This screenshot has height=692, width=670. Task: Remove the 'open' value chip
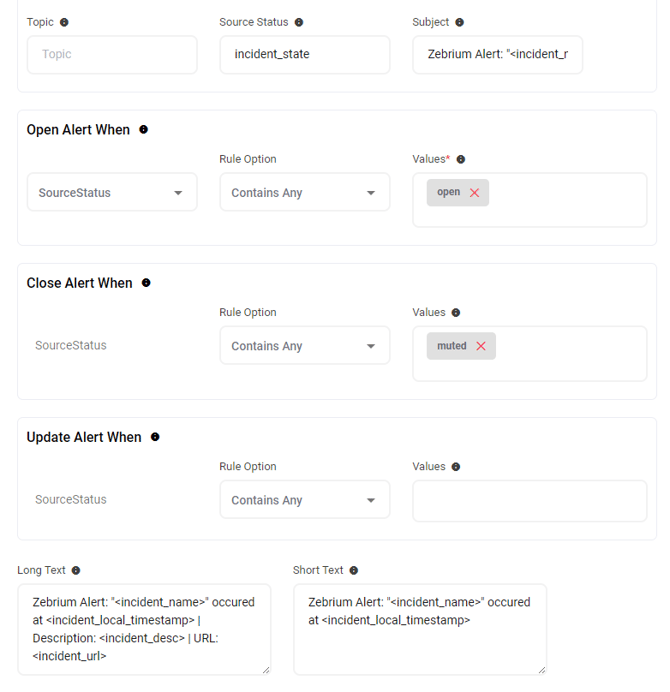[x=474, y=193]
